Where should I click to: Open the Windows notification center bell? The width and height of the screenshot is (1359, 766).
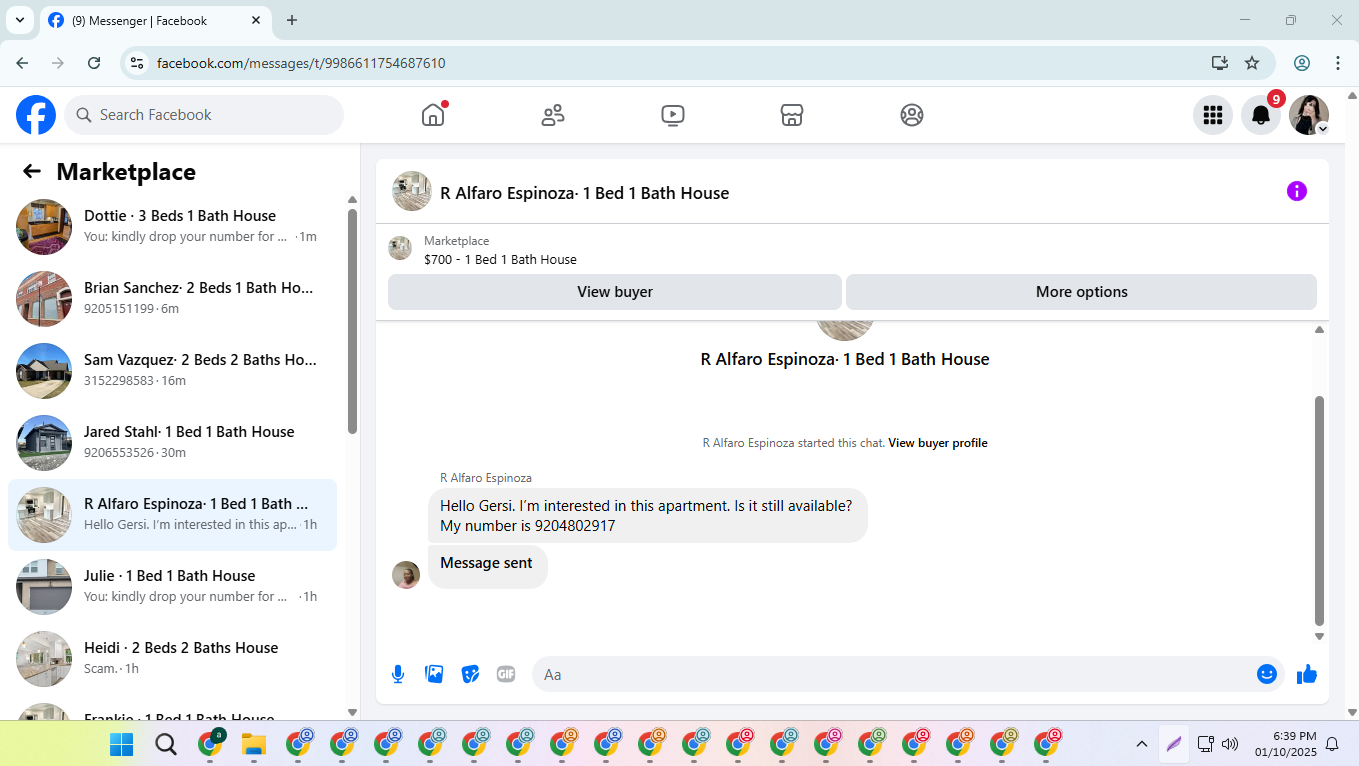[1332, 744]
